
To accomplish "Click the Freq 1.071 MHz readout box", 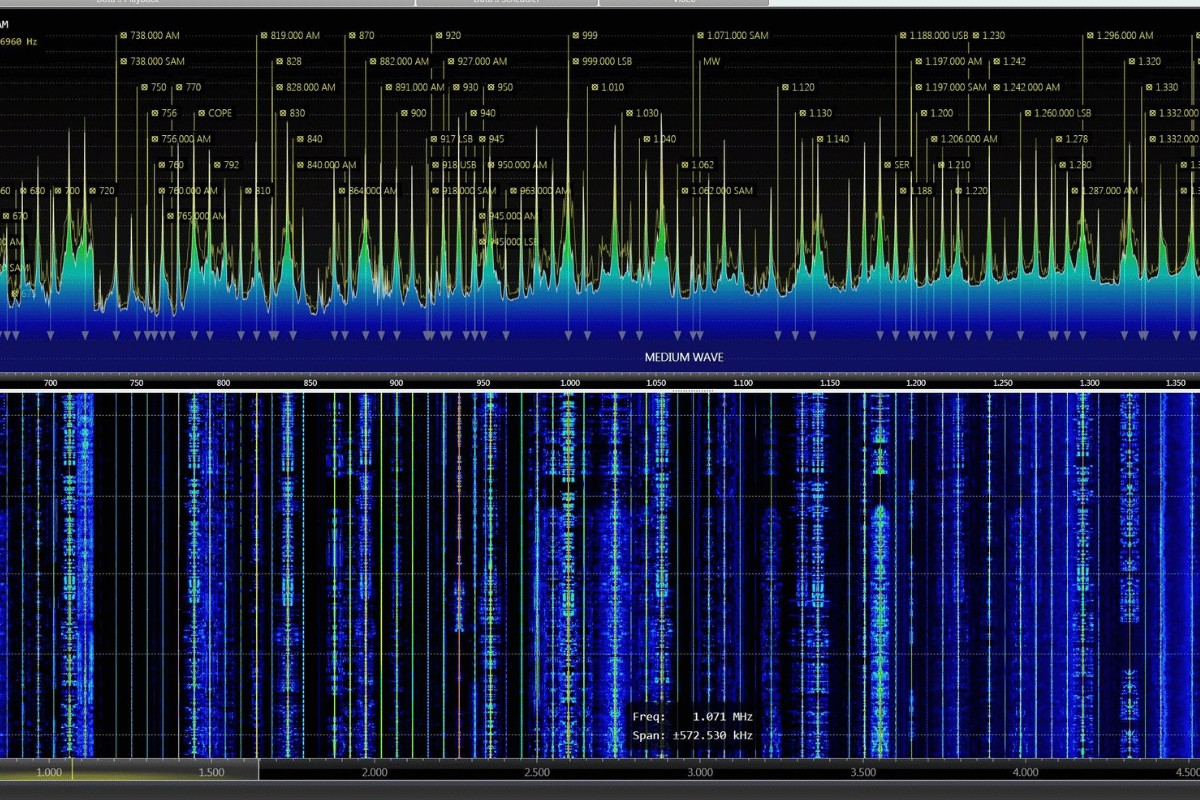I will (692, 726).
